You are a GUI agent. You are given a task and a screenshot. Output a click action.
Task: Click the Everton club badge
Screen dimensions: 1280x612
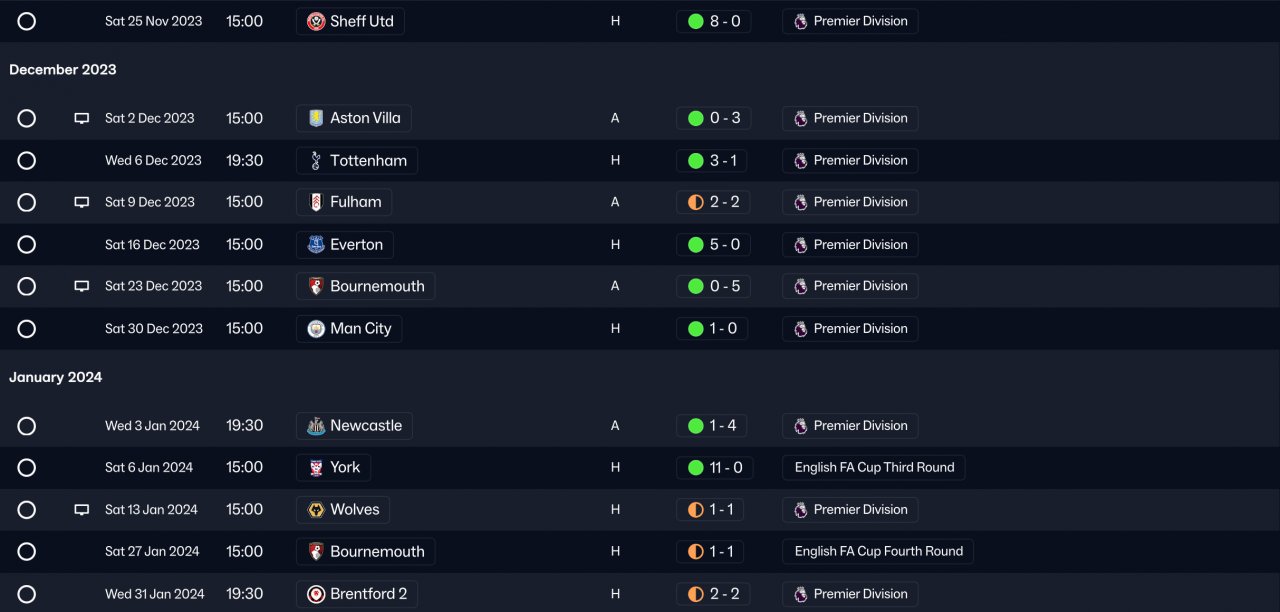(x=316, y=245)
